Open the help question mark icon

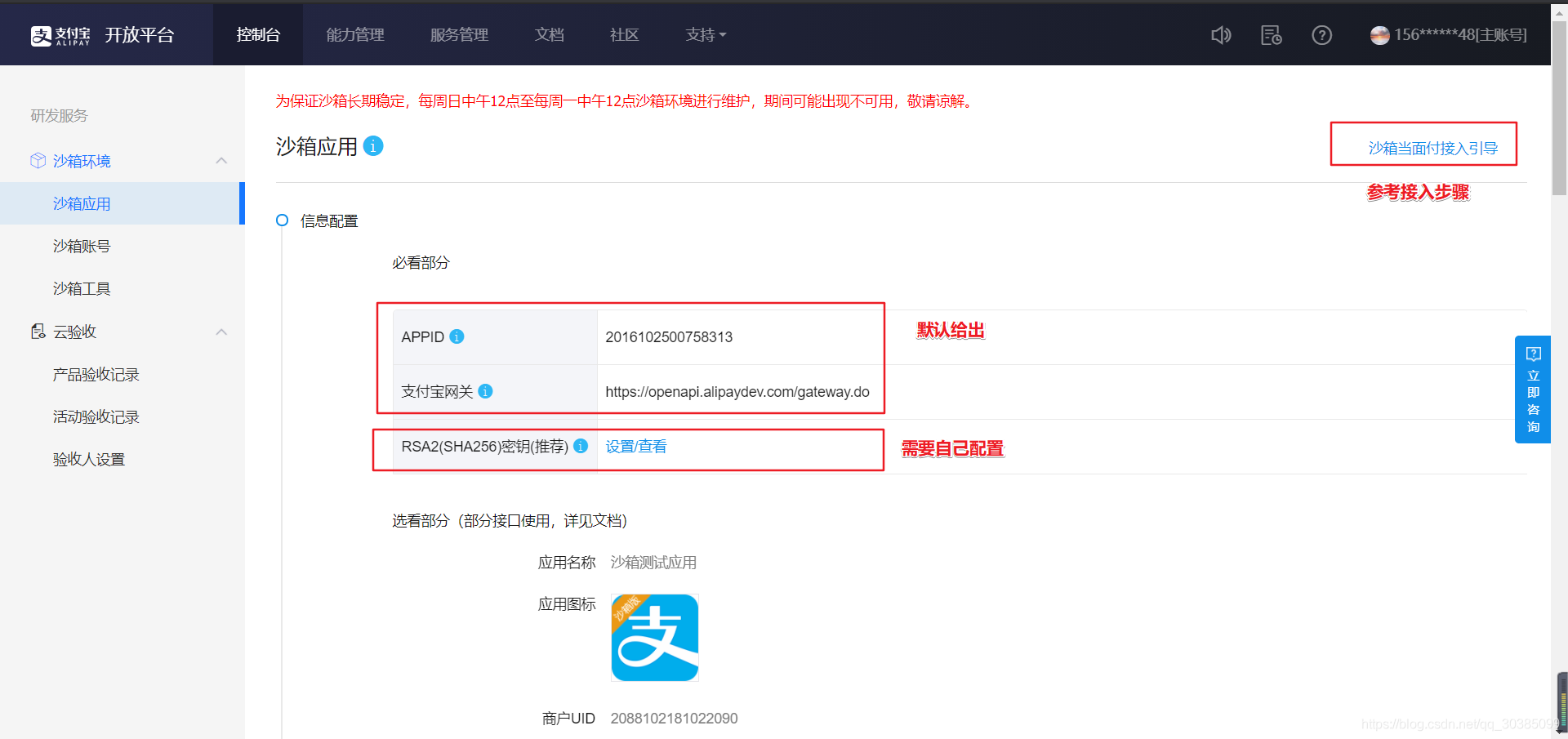click(1321, 35)
